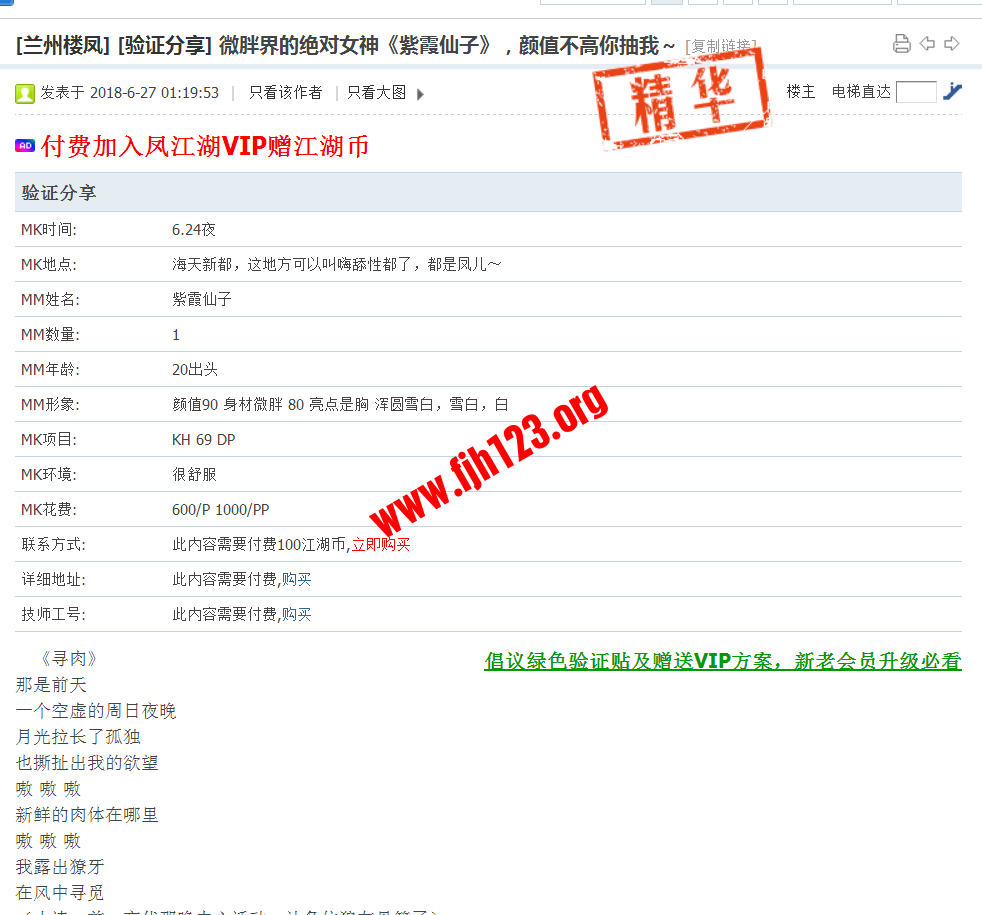Image resolution: width=982 pixels, height=915 pixels.
Task: Click the elevator jump-to-floor icon
Action: 952,92
